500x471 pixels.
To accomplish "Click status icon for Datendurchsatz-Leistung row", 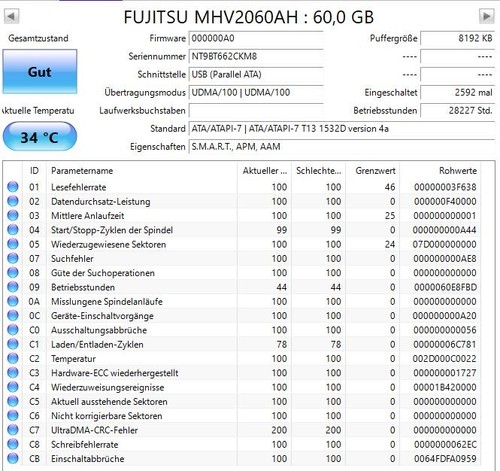I will click(13, 201).
